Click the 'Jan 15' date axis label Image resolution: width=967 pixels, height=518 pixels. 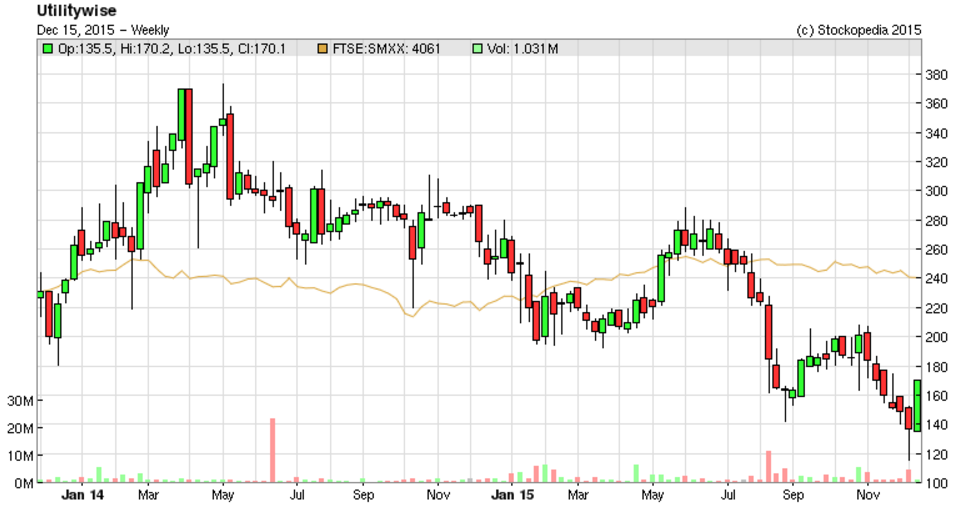pos(512,495)
